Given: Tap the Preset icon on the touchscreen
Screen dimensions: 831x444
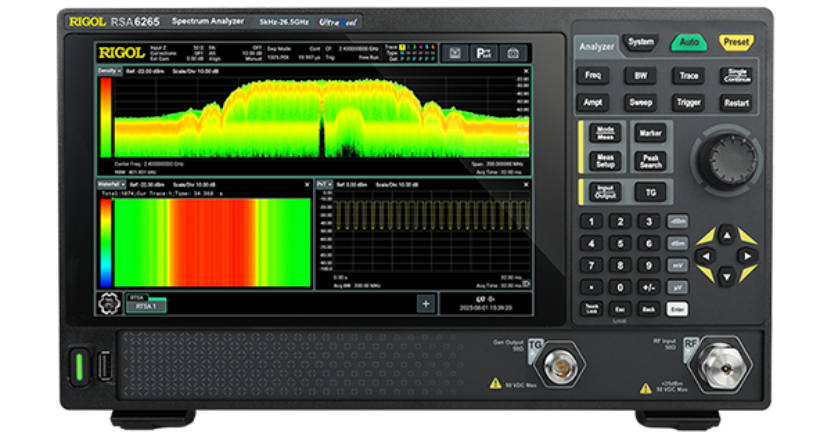Looking at the screenshot, I should [483, 53].
